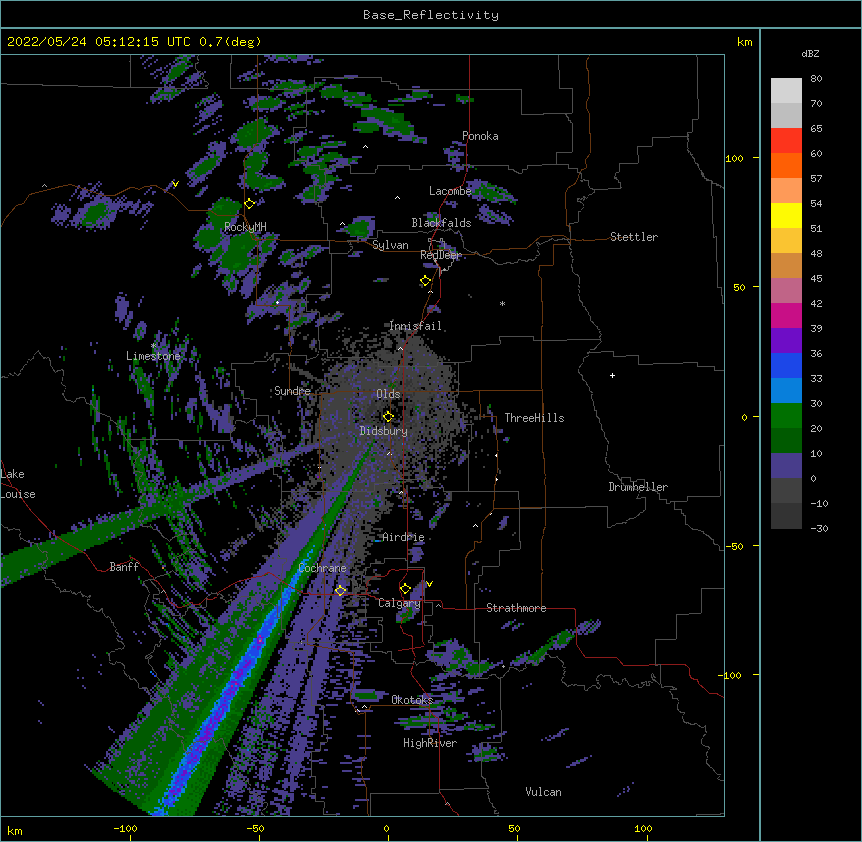Viewport: 862px width, 842px height.
Task: Click the Okotoks town label
Action: [412, 700]
